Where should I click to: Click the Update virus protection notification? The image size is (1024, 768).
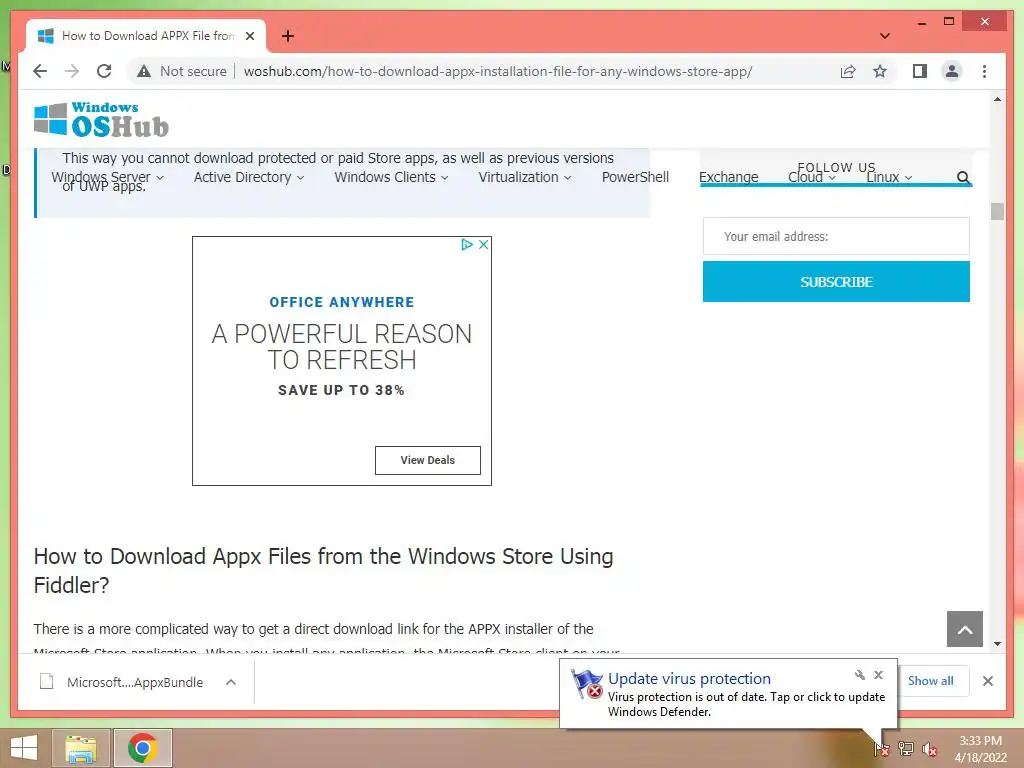pyautogui.click(x=728, y=694)
